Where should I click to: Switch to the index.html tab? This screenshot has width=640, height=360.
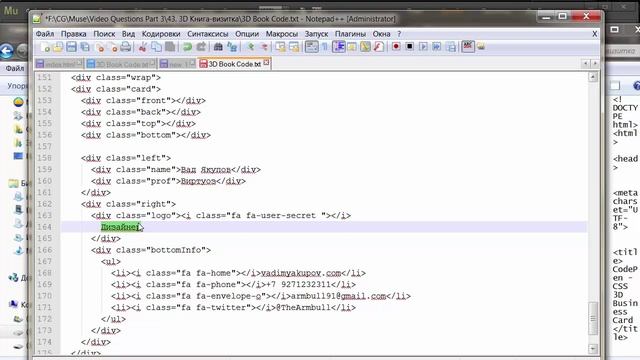tap(59, 64)
